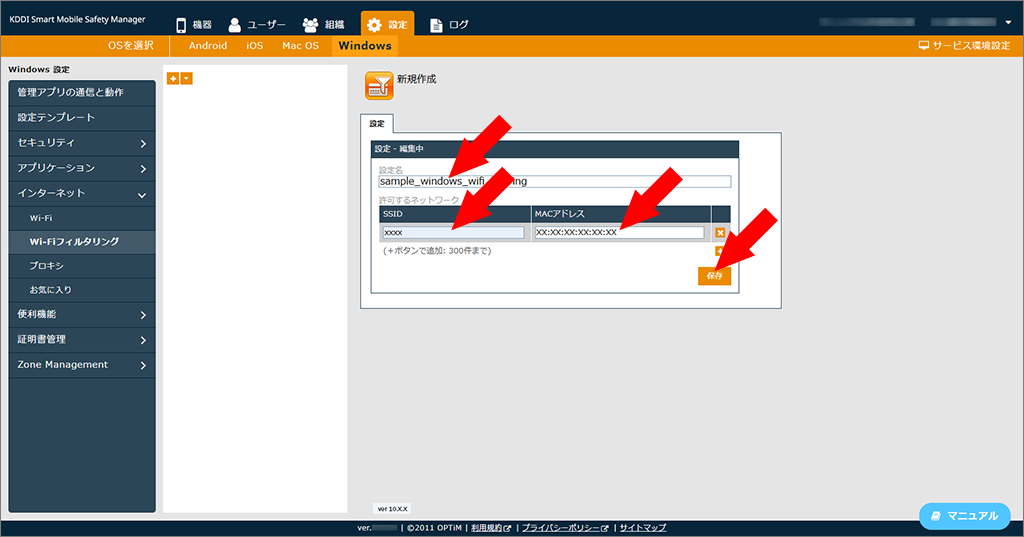Screen dimensions: 1024x537
Task: Expand the セキュリティ sidebar section
Action: click(82, 143)
